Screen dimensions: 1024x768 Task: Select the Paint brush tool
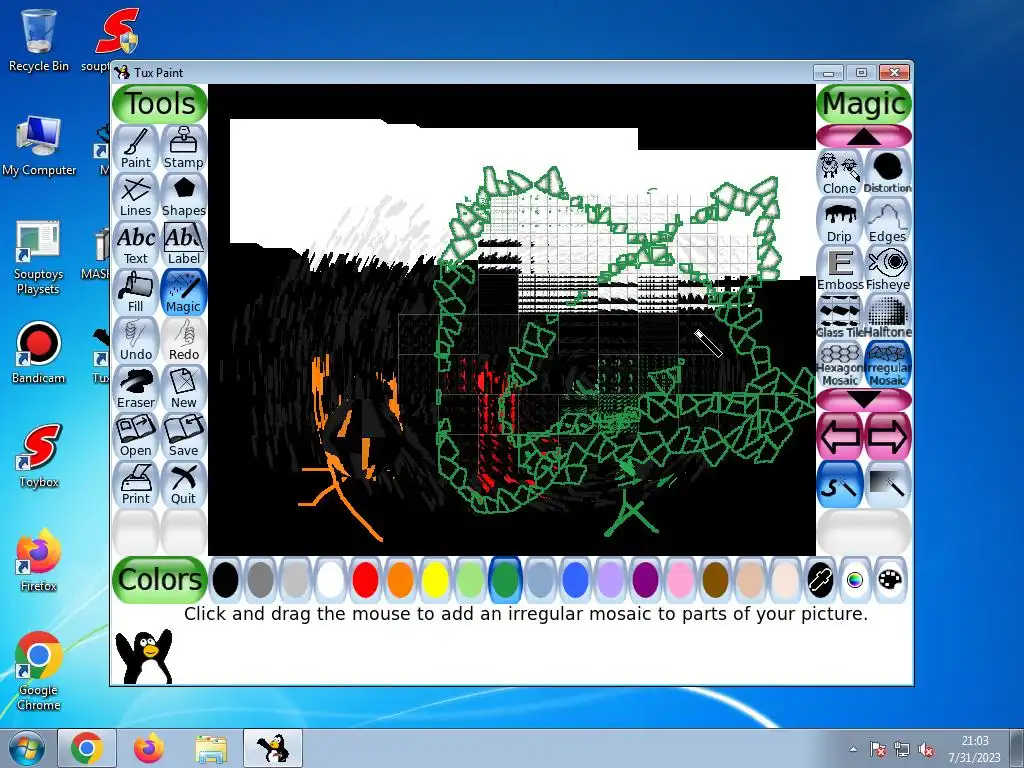(136, 148)
